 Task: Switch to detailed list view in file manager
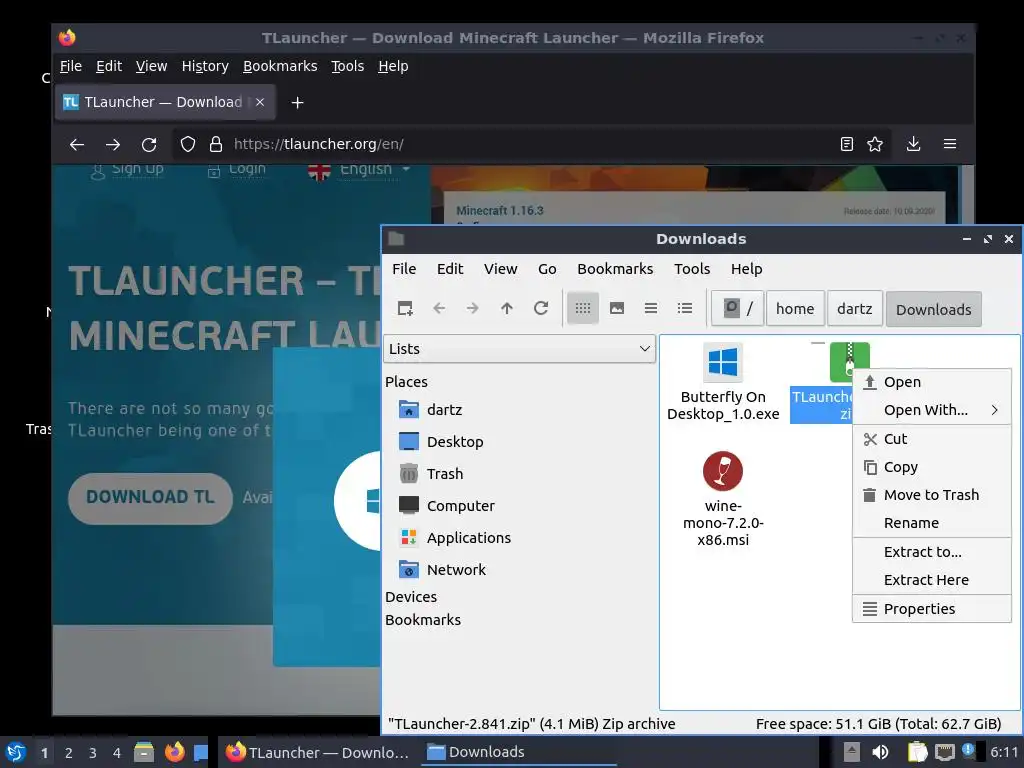pyautogui.click(x=685, y=308)
